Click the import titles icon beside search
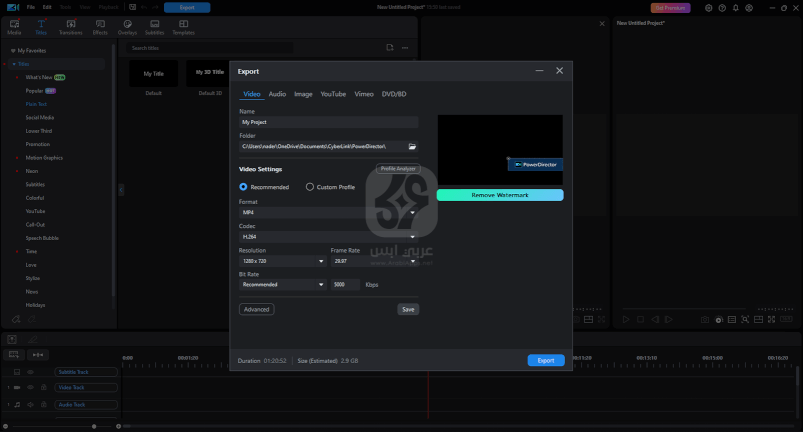Image resolution: width=803 pixels, height=432 pixels. coord(390,48)
